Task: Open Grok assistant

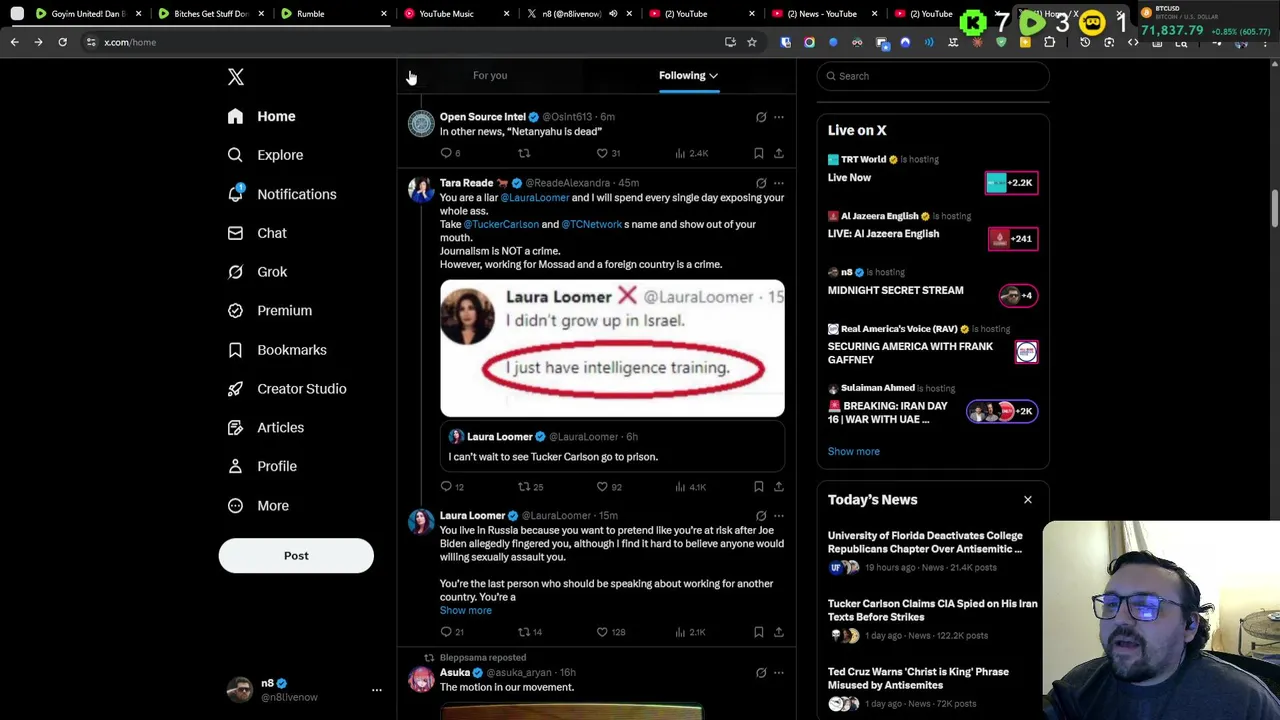Action: click(x=257, y=272)
